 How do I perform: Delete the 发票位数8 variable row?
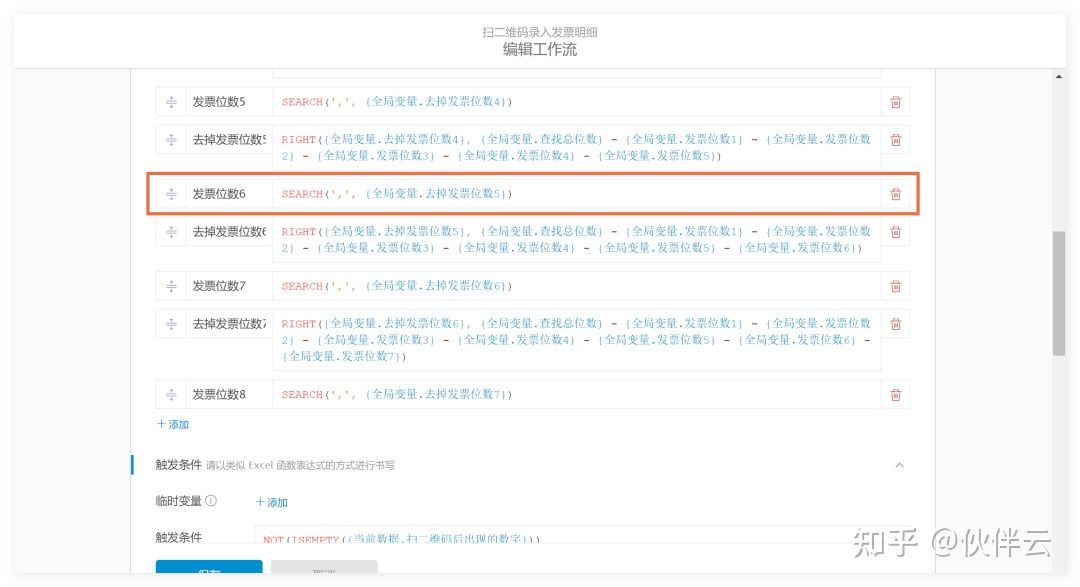click(895, 395)
